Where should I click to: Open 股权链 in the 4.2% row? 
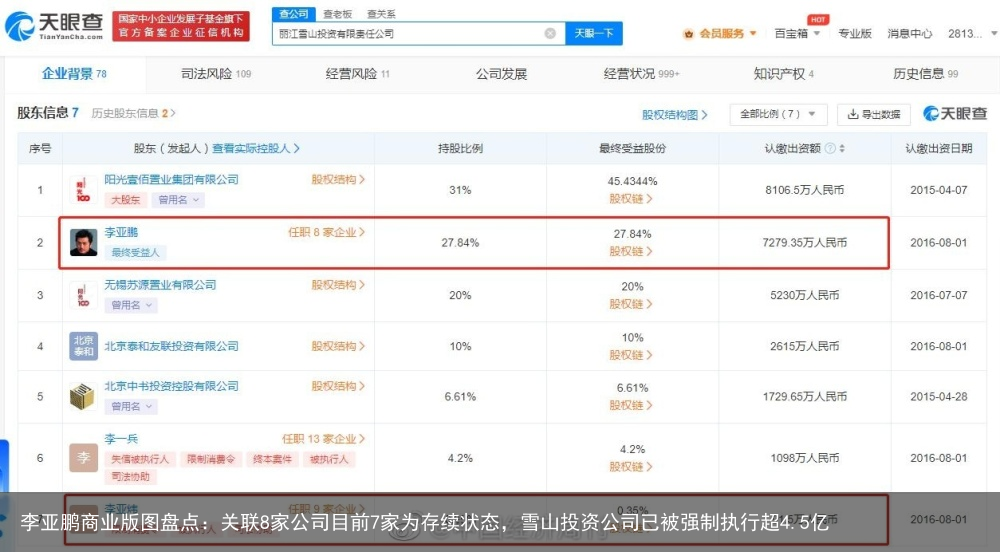(631, 467)
